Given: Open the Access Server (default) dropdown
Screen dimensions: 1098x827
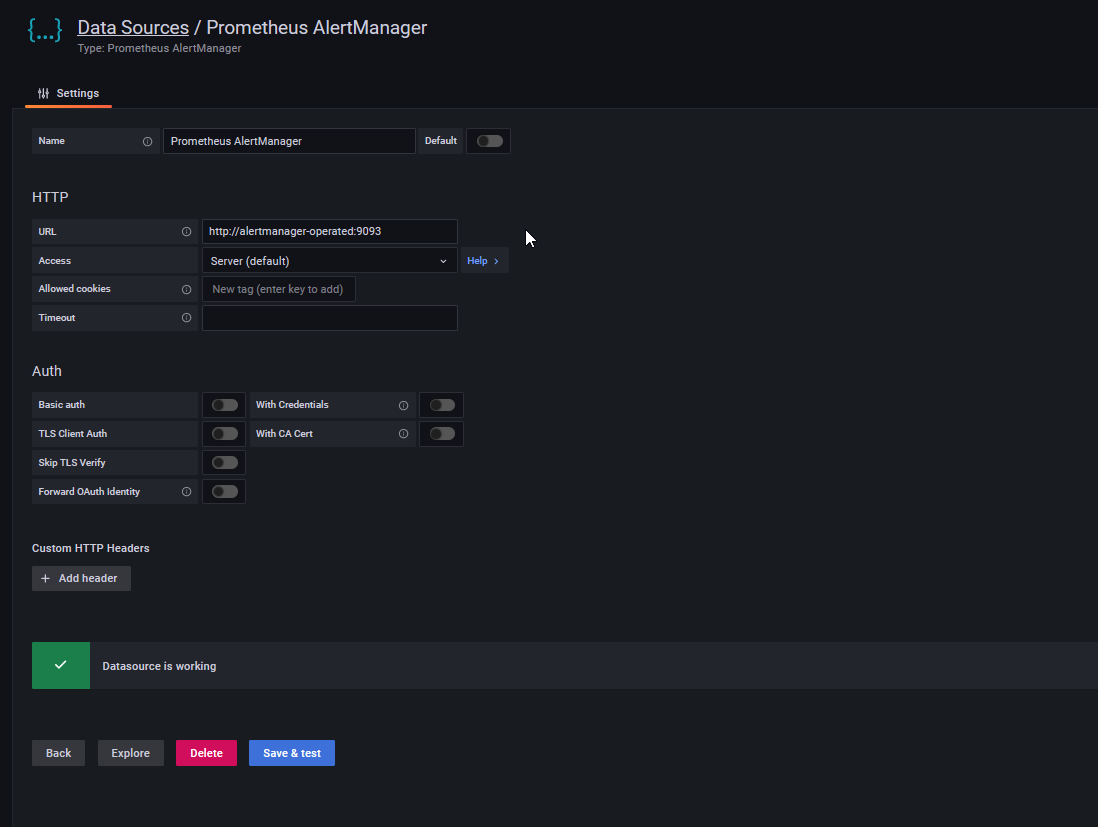Looking at the screenshot, I should click(x=330, y=261).
